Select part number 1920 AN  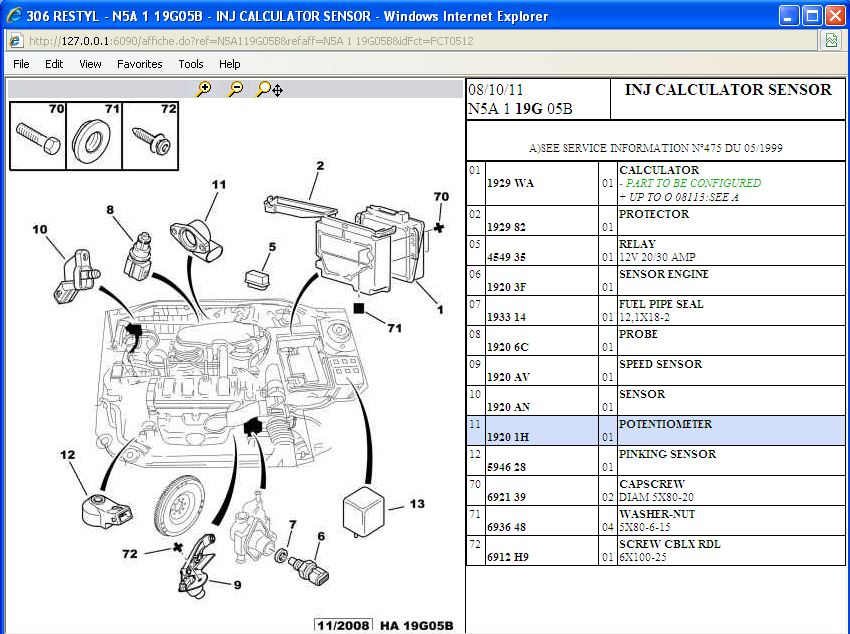tap(508, 407)
